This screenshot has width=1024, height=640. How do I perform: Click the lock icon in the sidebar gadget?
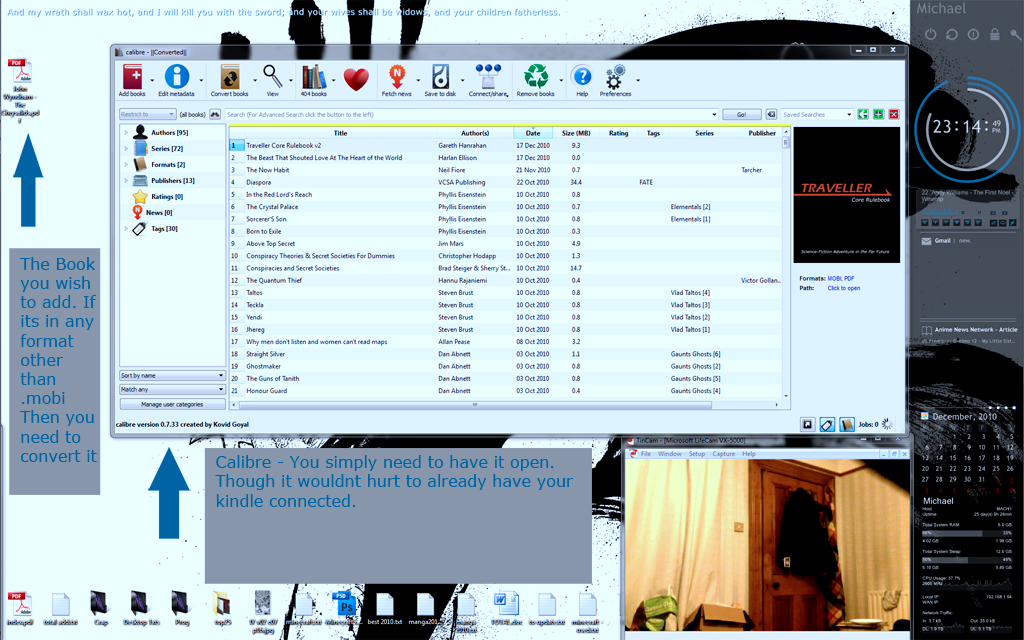pos(995,34)
